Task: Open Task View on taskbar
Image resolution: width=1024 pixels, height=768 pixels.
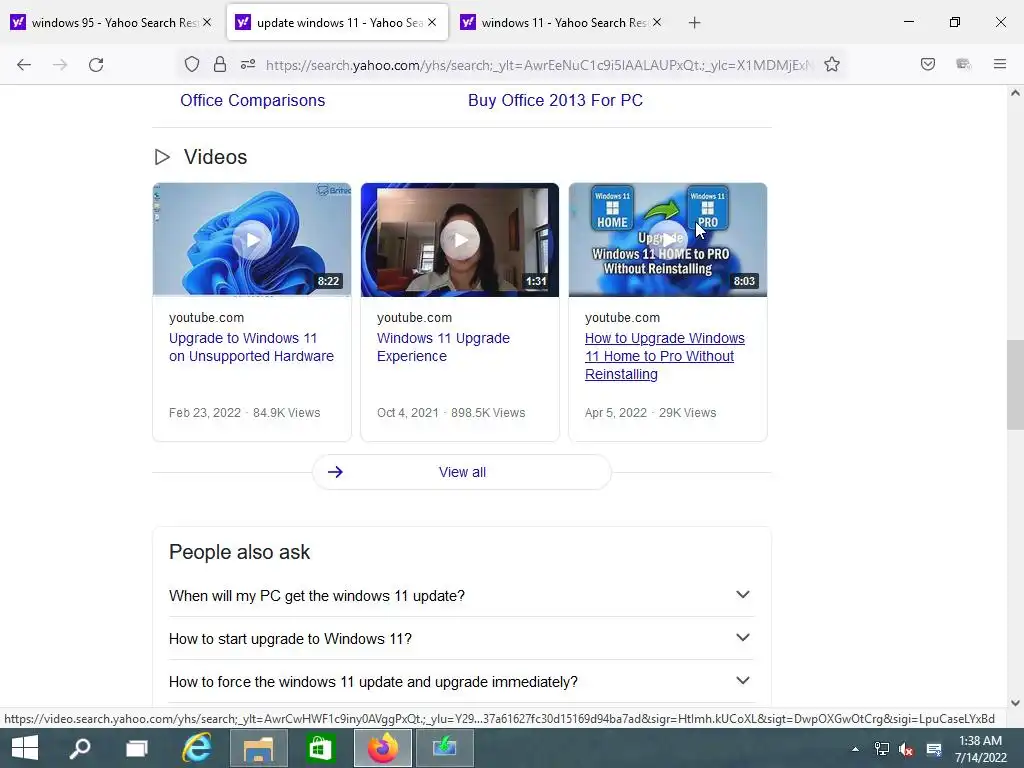Action: point(137,748)
